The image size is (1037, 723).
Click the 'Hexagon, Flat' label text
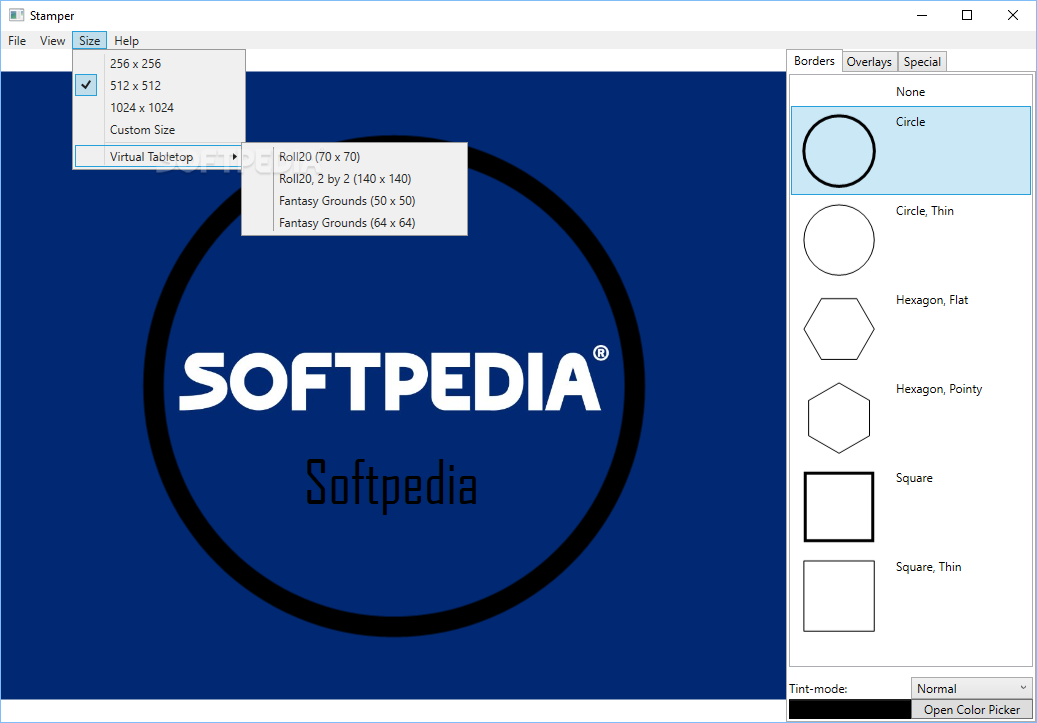coord(932,300)
